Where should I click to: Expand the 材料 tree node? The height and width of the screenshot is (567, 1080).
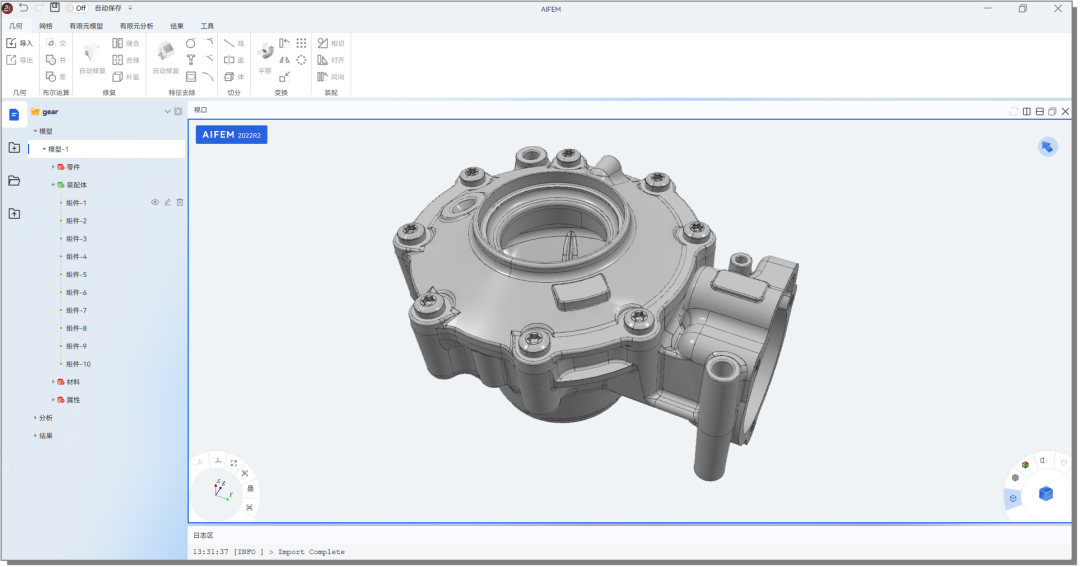point(53,382)
